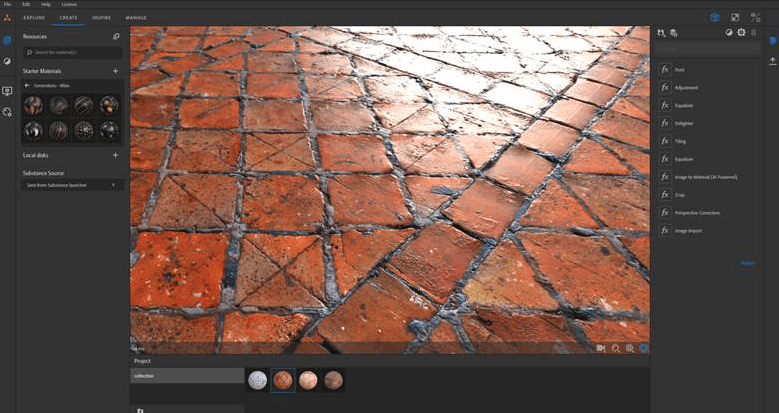Screen dimensions: 779x413
Task: Open the Help menu
Action: (x=46, y=4)
